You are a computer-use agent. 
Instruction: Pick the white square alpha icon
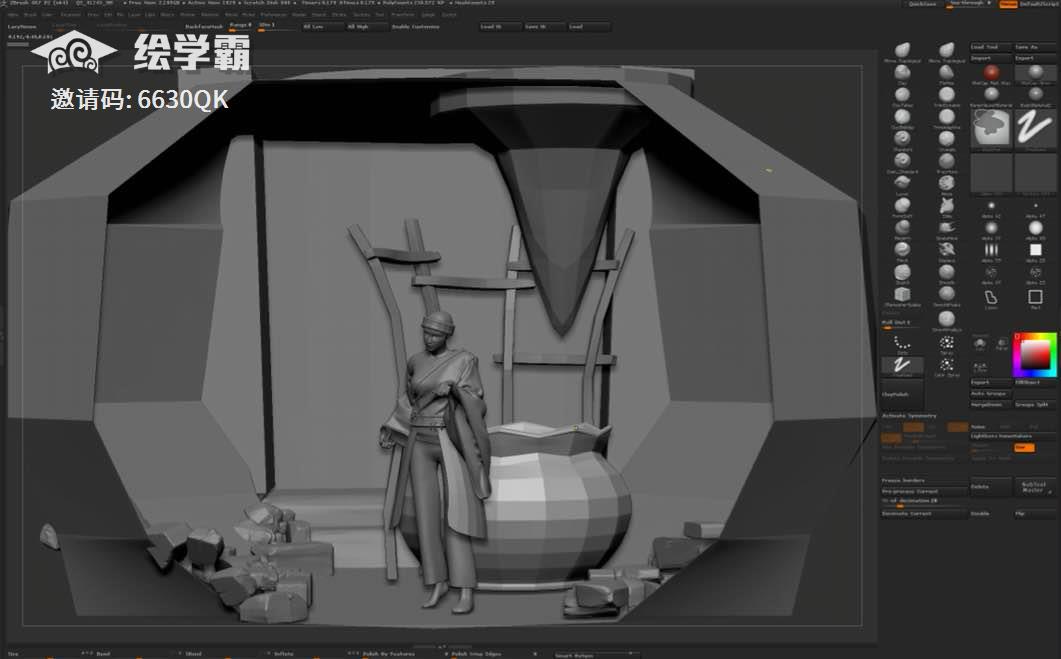click(x=1036, y=250)
